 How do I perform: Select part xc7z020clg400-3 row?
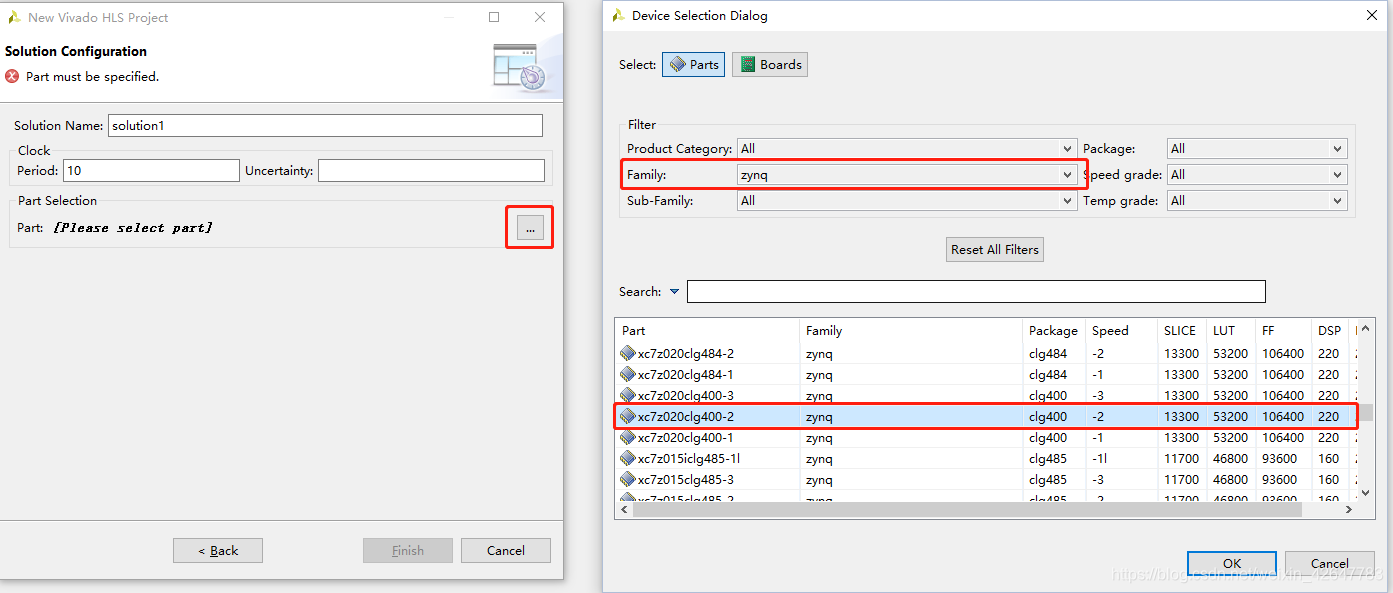[x=985, y=395]
